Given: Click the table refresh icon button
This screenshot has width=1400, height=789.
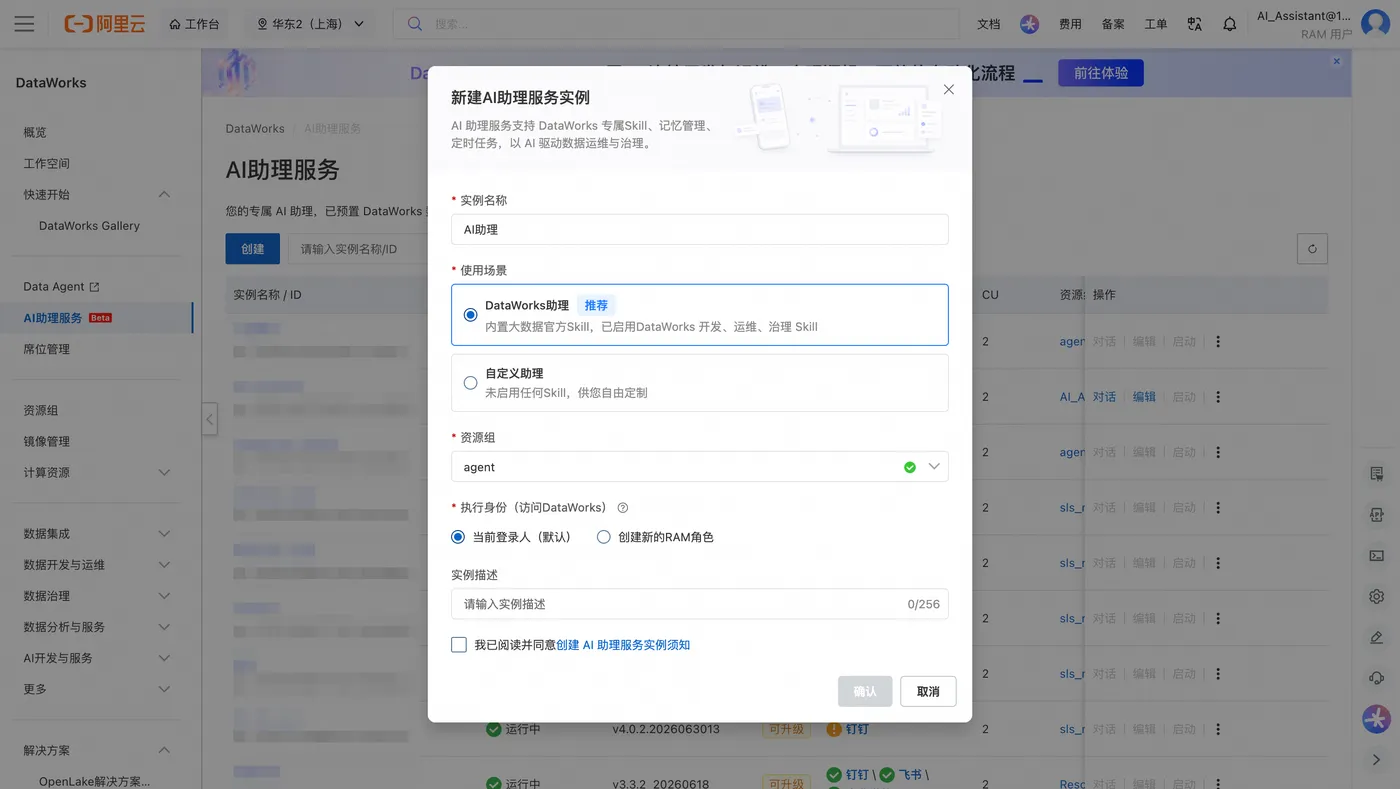Looking at the screenshot, I should pyautogui.click(x=1312, y=249).
